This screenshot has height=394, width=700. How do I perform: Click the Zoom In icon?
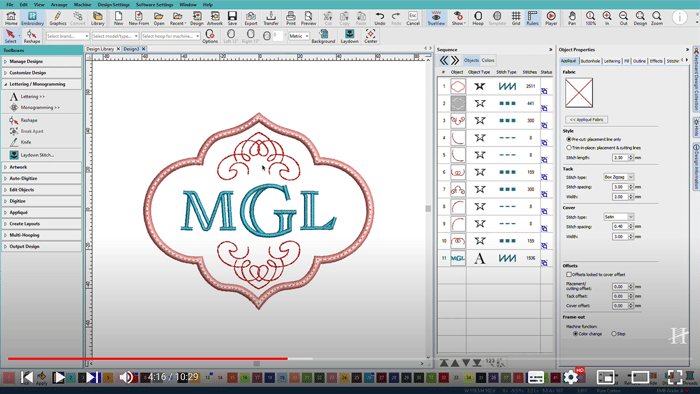pos(607,18)
